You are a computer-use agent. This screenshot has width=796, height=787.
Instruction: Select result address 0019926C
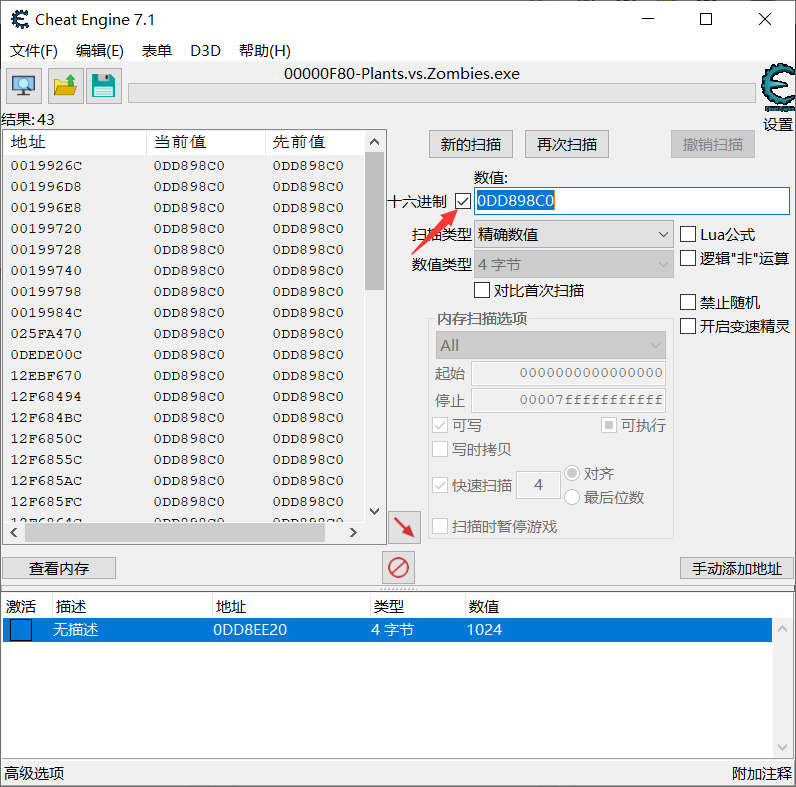point(46,166)
